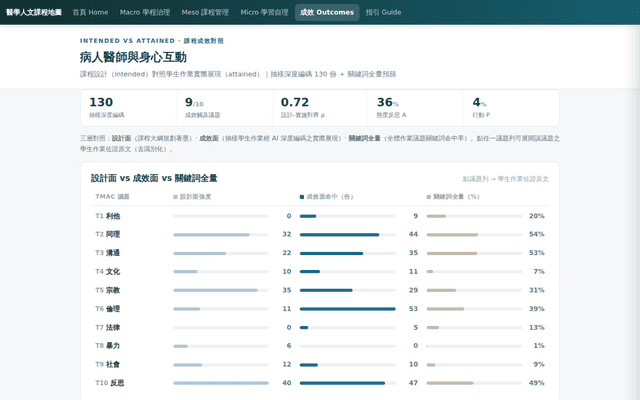The width and height of the screenshot is (640, 400).
Task: Open Meso 課程管理 in navigation
Action: [205, 12]
